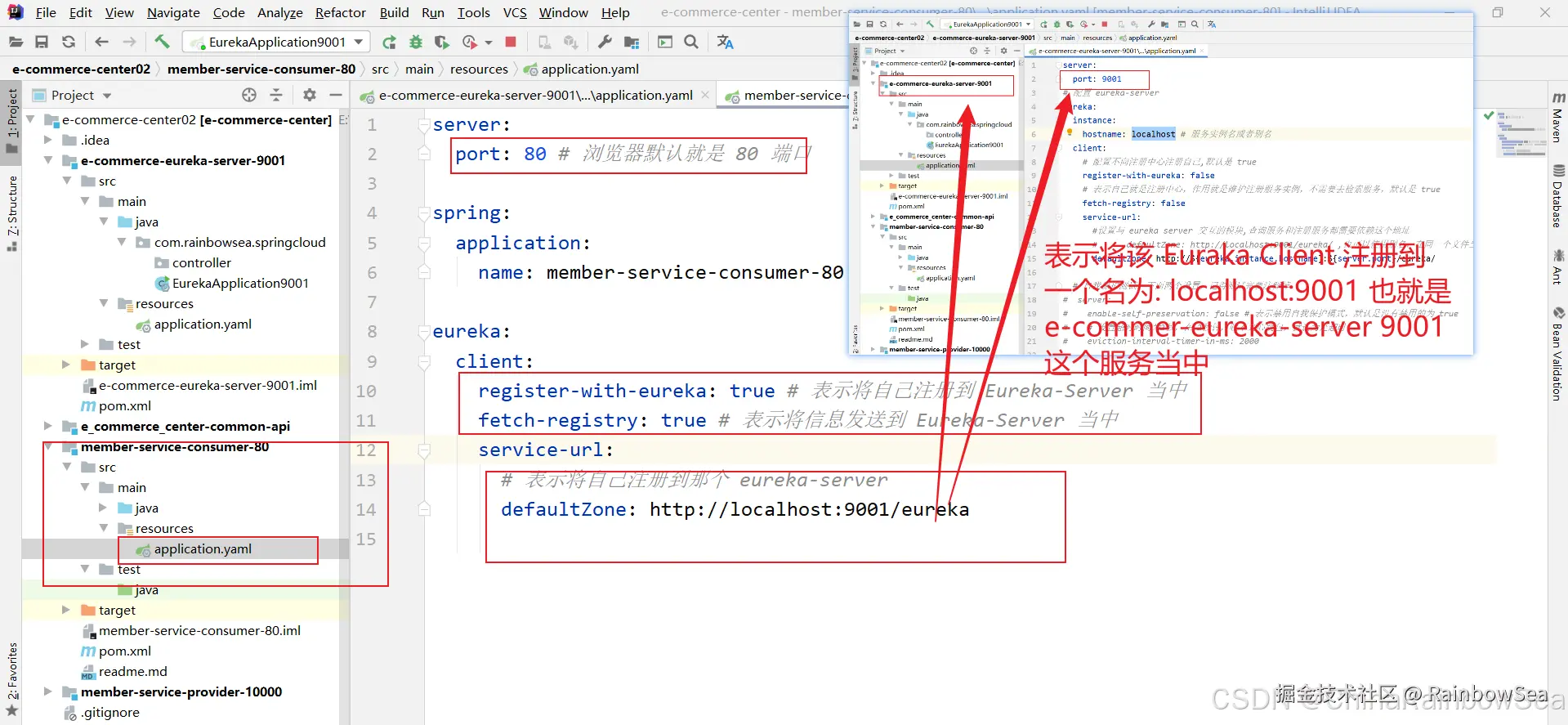Open the Project tool window side tab

pos(11,121)
